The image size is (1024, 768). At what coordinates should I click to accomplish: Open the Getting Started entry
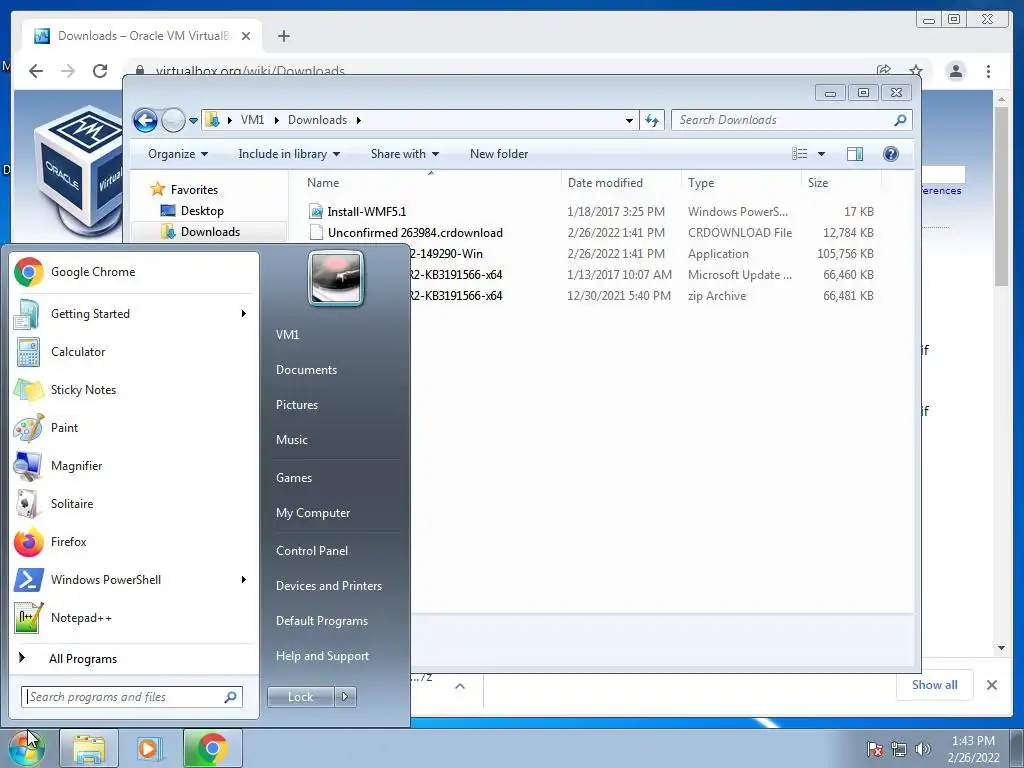click(134, 314)
